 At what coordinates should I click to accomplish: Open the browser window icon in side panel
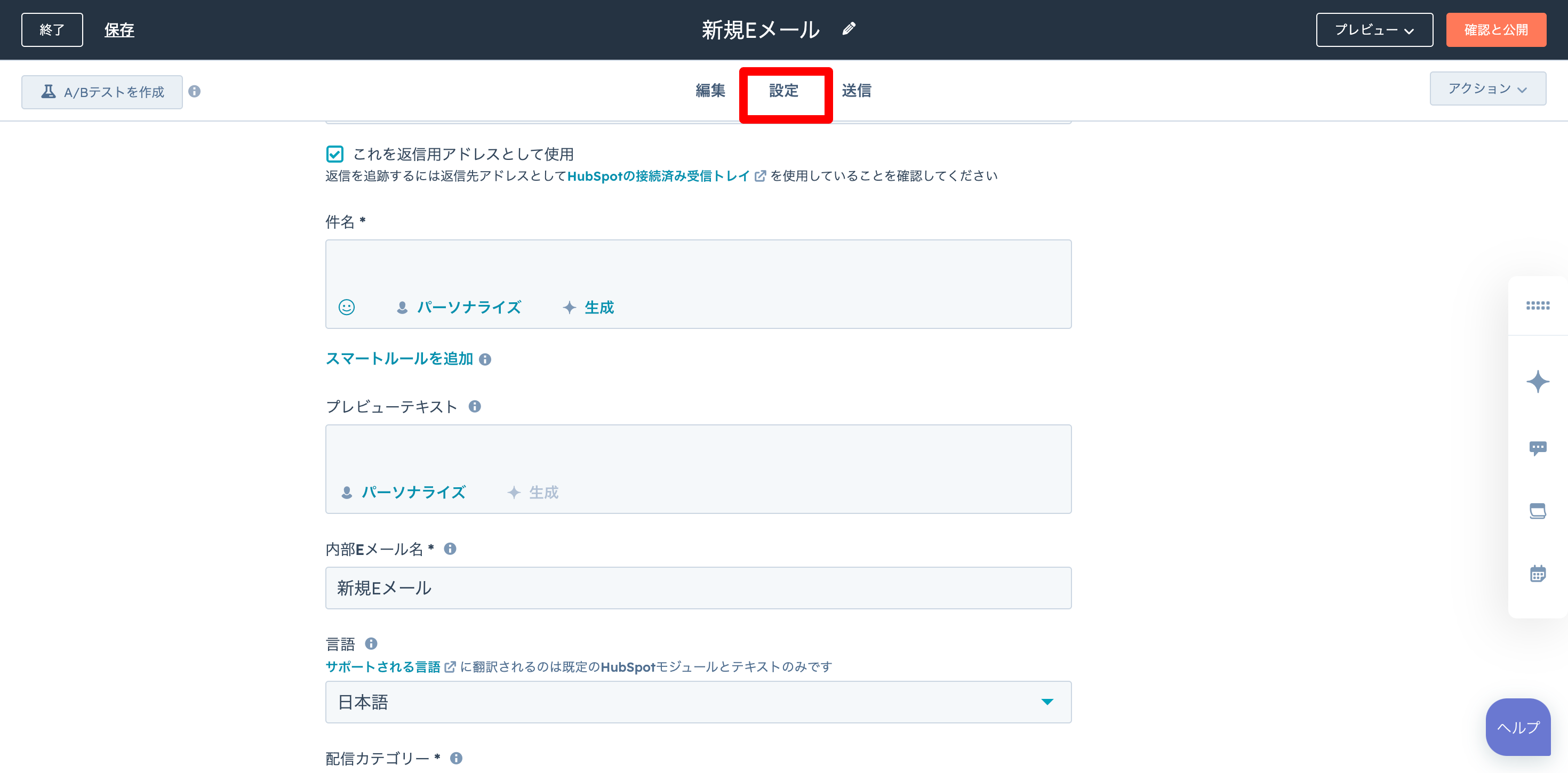[1538, 511]
